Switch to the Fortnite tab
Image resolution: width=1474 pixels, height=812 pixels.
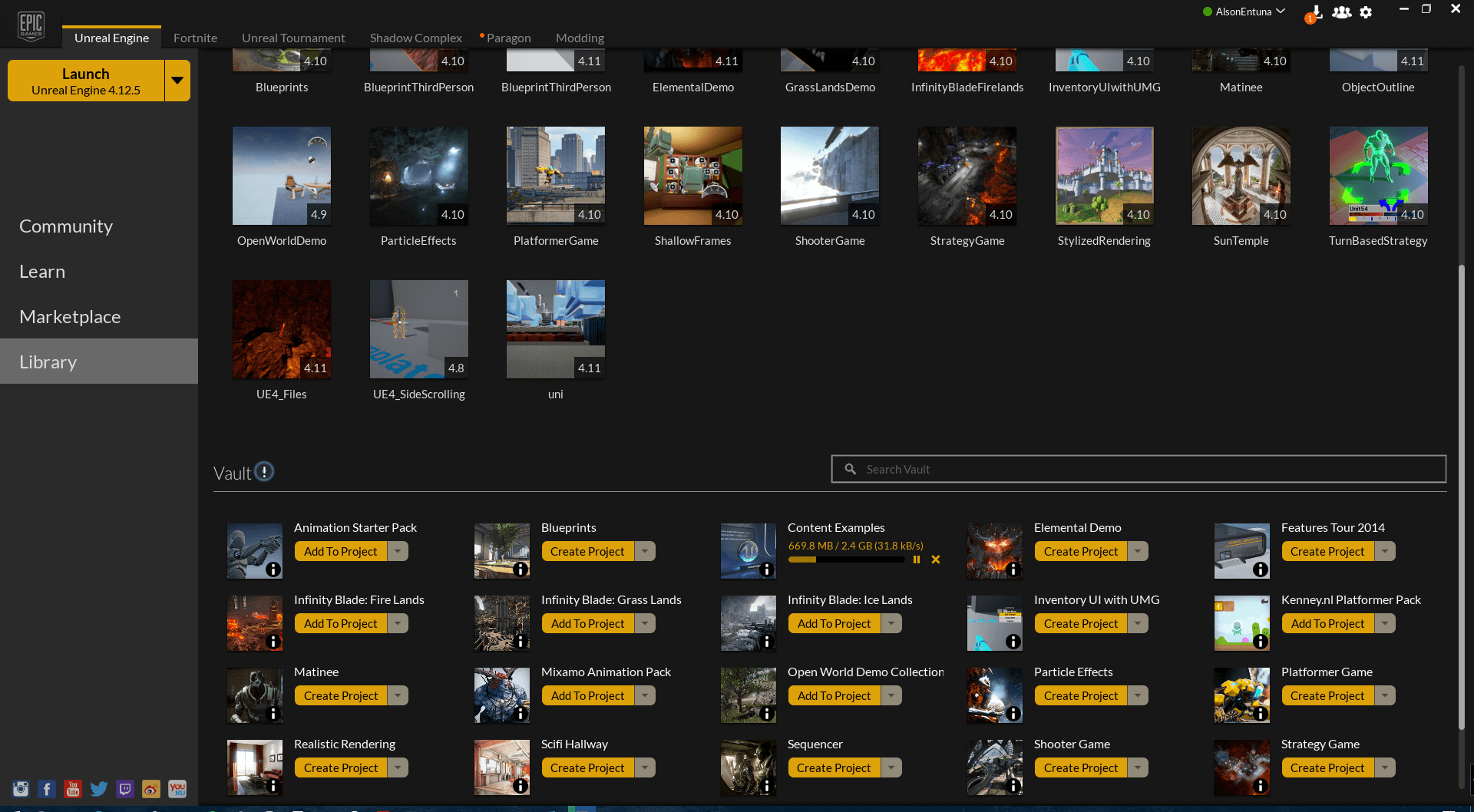click(195, 38)
